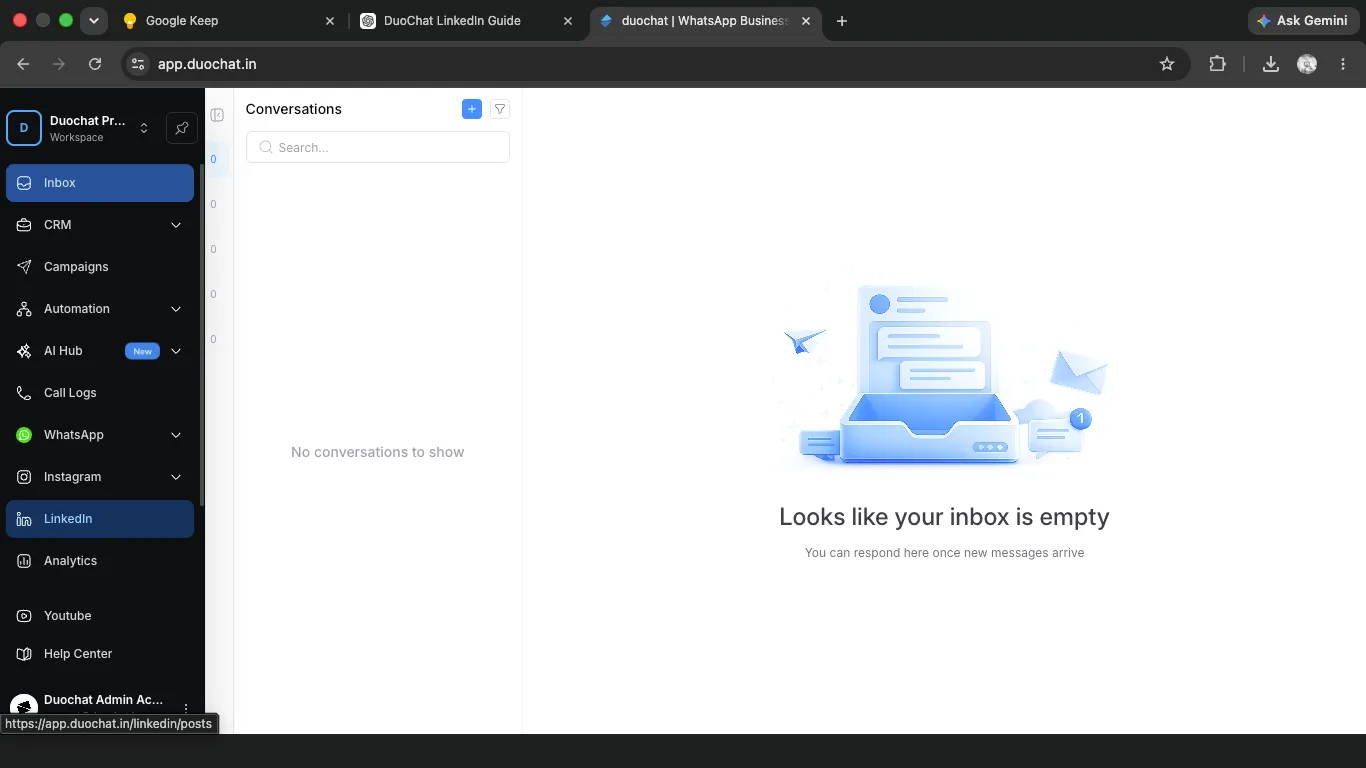Open Duochat Admin account options menu
Viewport: 1366px width, 768px height.
click(186, 708)
